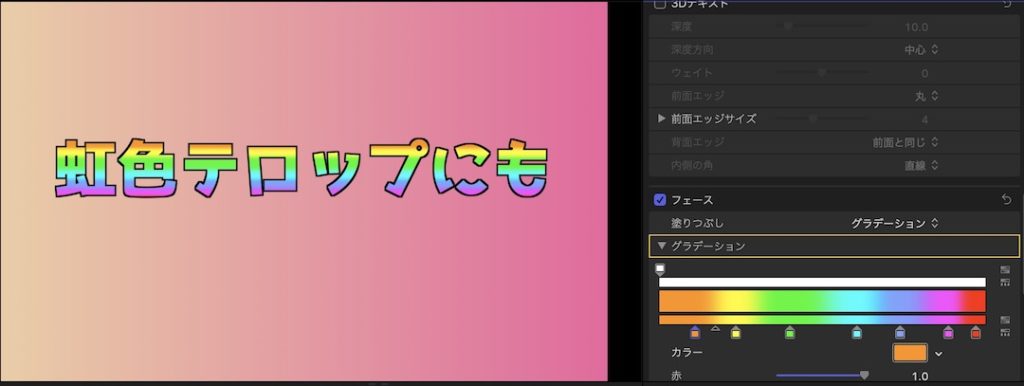Click the white opacity gradient bar
Viewport: 1024px width, 386px height.
click(822, 282)
